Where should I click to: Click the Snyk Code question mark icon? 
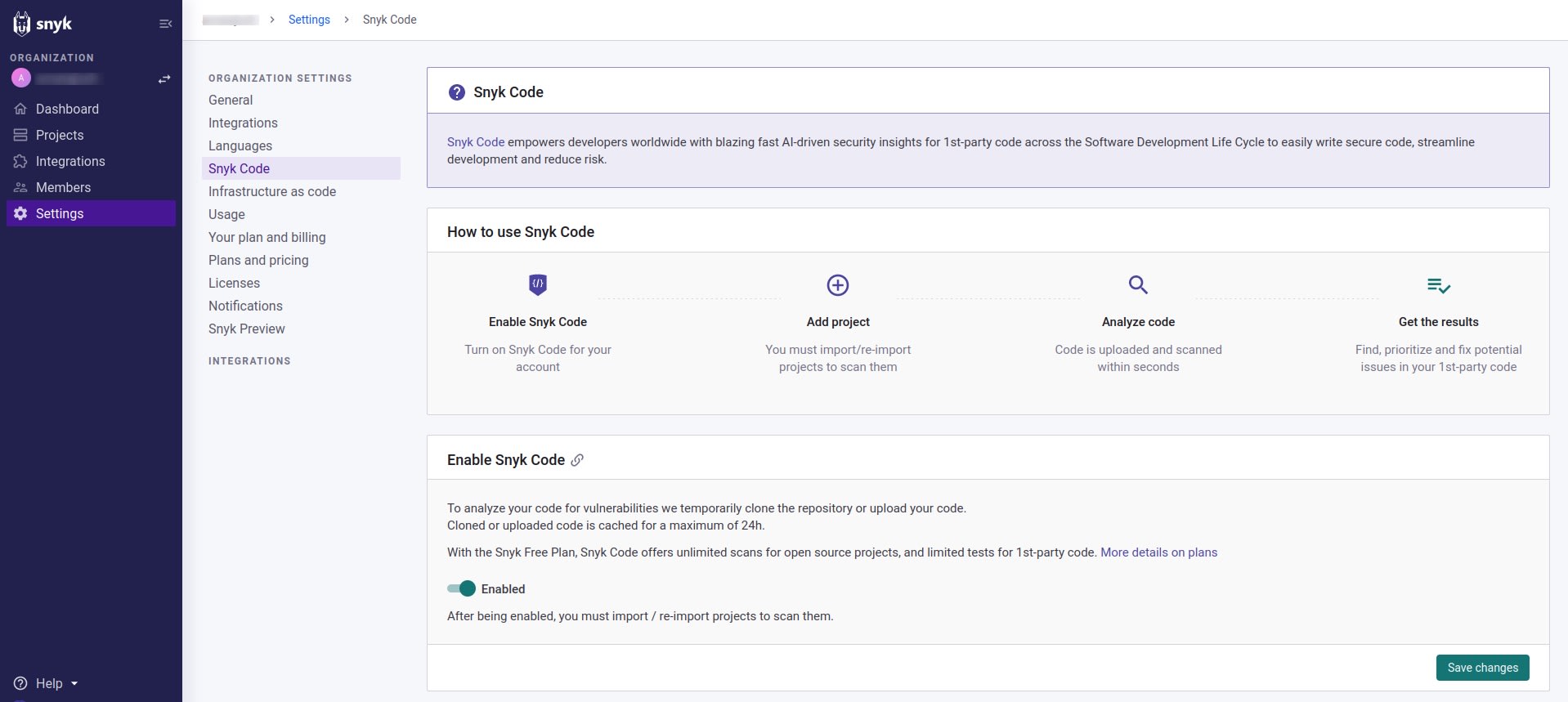click(457, 92)
